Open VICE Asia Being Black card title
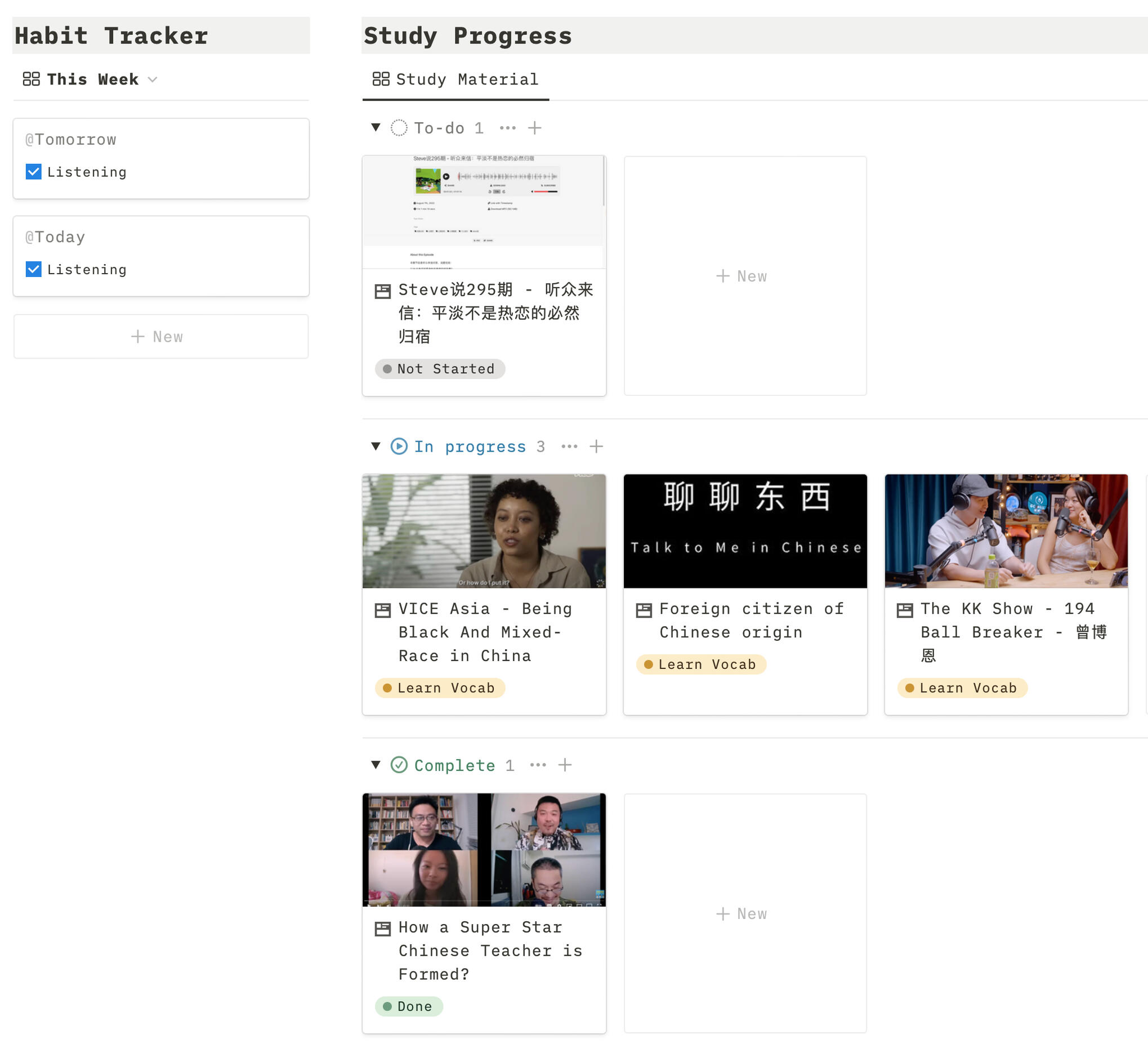1148x1053 pixels. point(484,632)
